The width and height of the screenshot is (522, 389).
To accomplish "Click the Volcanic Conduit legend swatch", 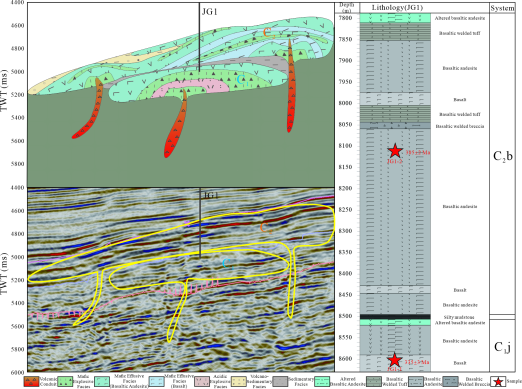I will click(32, 382).
